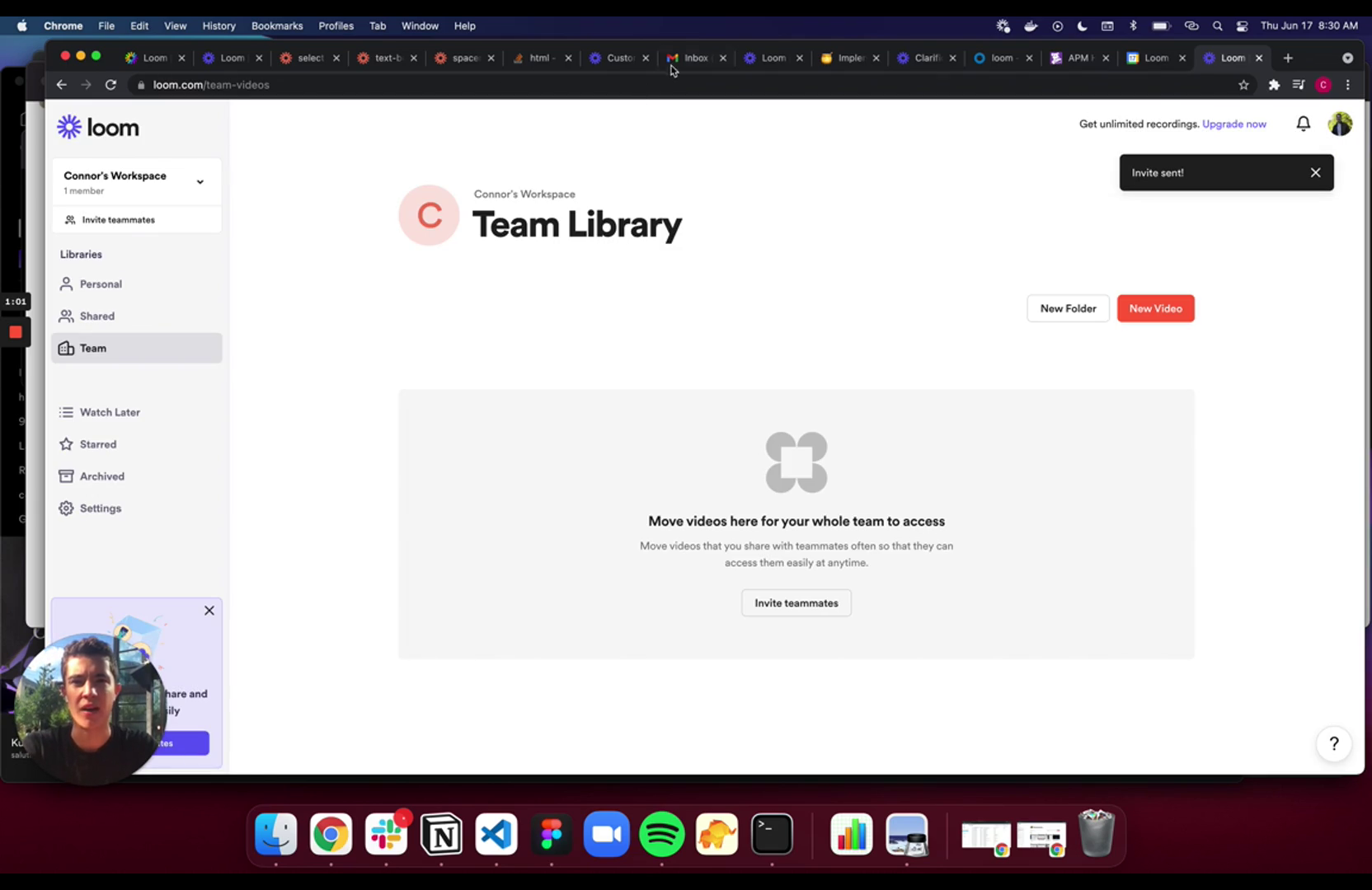Click the Help question mark button

point(1333,743)
